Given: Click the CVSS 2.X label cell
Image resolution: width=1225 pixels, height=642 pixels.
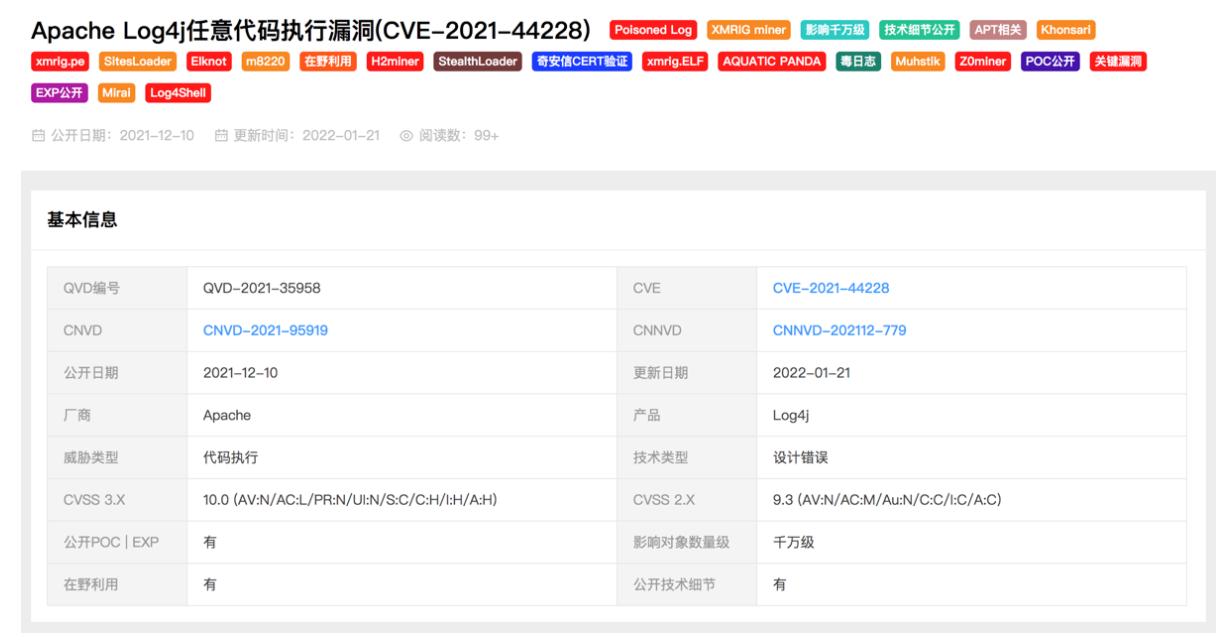Looking at the screenshot, I should click(687, 500).
